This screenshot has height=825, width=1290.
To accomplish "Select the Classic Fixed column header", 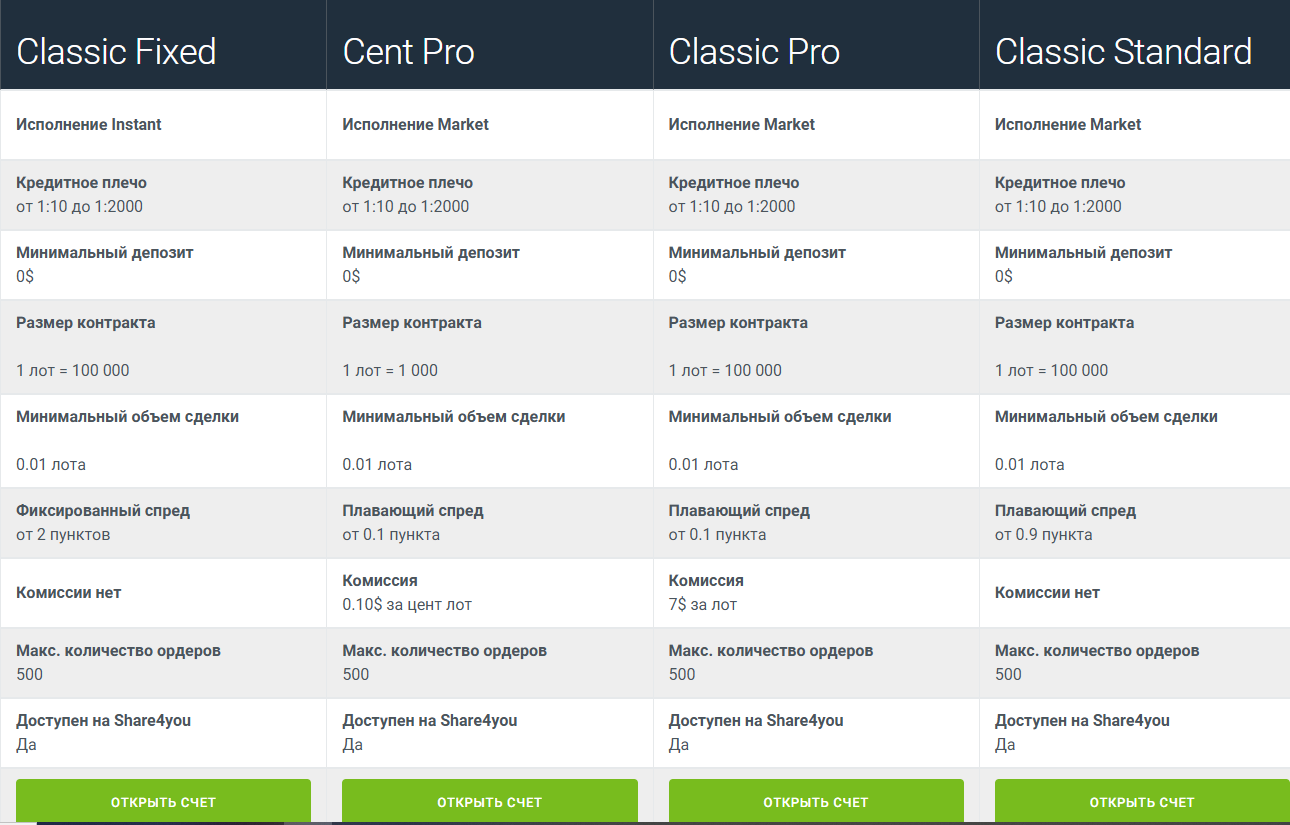I will coord(116,51).
